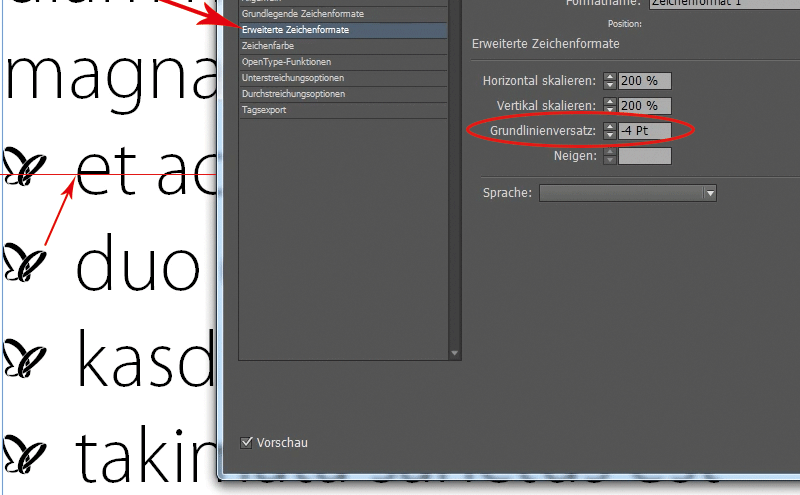This screenshot has width=800, height=495.
Task: Increase Vertikal skalieren with up arrow
Action: pos(610,102)
